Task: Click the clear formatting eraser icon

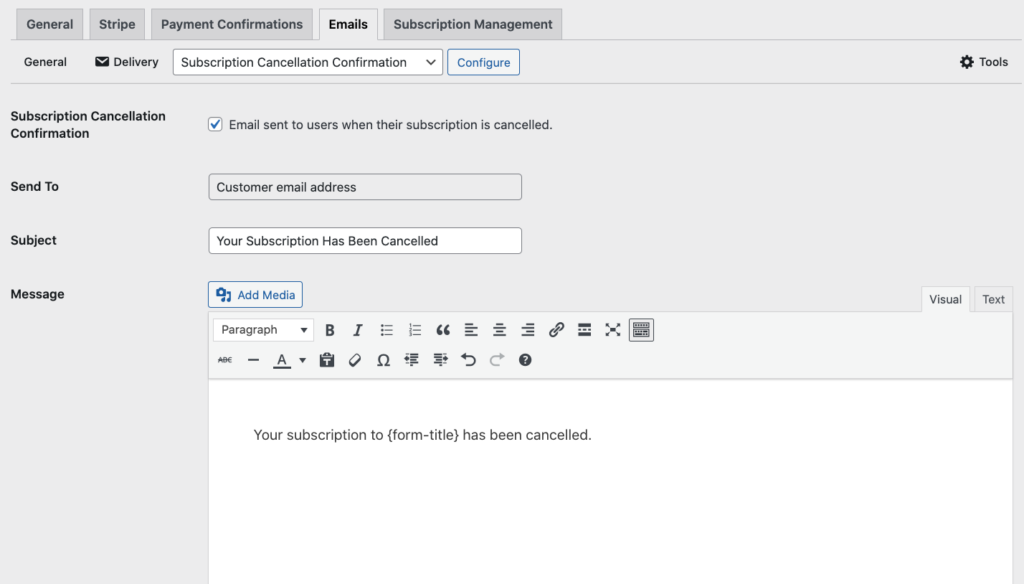Action: (354, 360)
